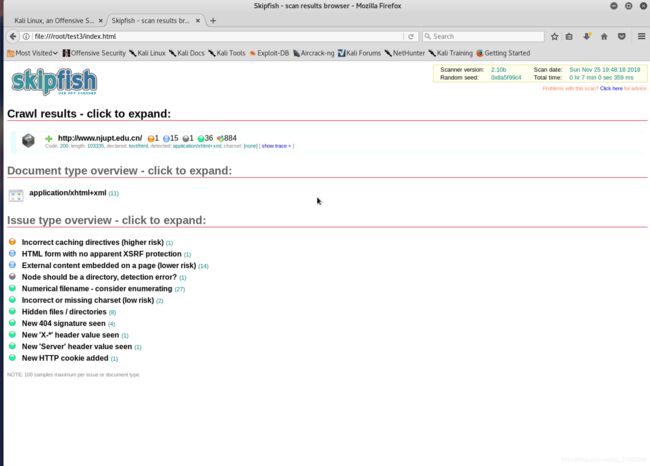Expand Node should be a directory issue
Image resolution: width=650 pixels, height=466 pixels.
coord(99,277)
